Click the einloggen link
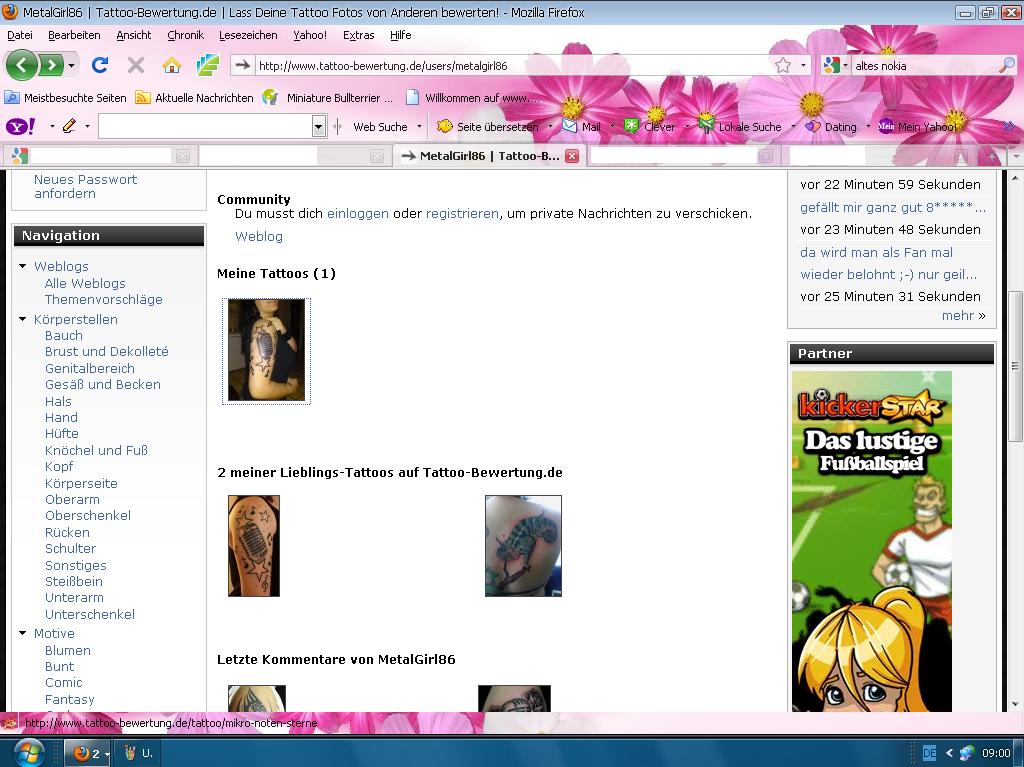 (x=357, y=213)
